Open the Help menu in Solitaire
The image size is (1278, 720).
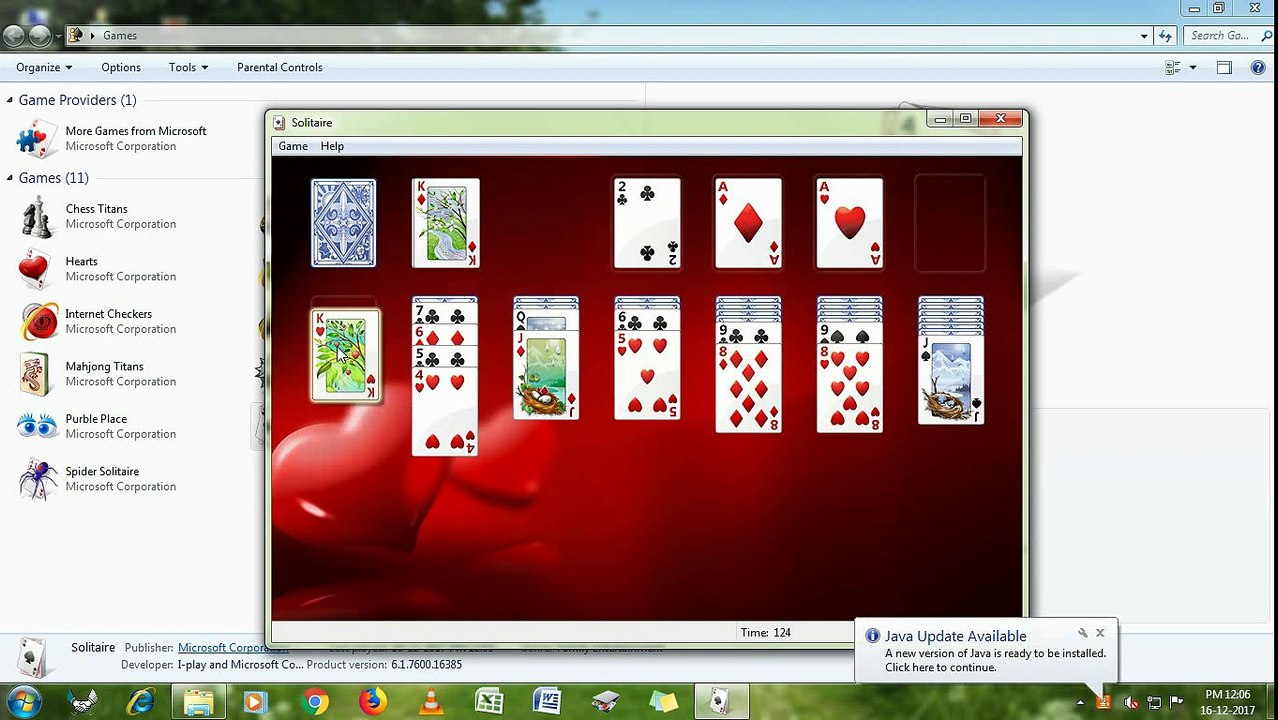click(x=332, y=146)
